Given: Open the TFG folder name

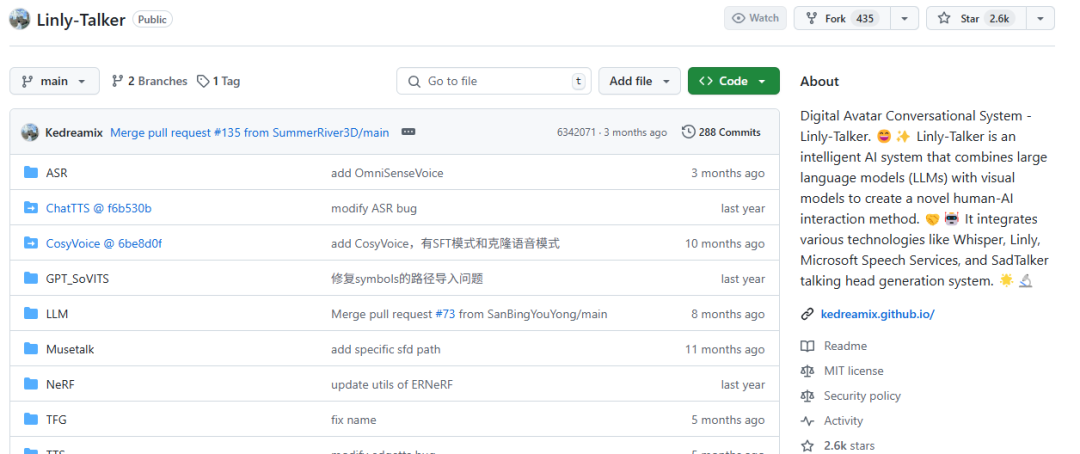Looking at the screenshot, I should (x=56, y=420).
